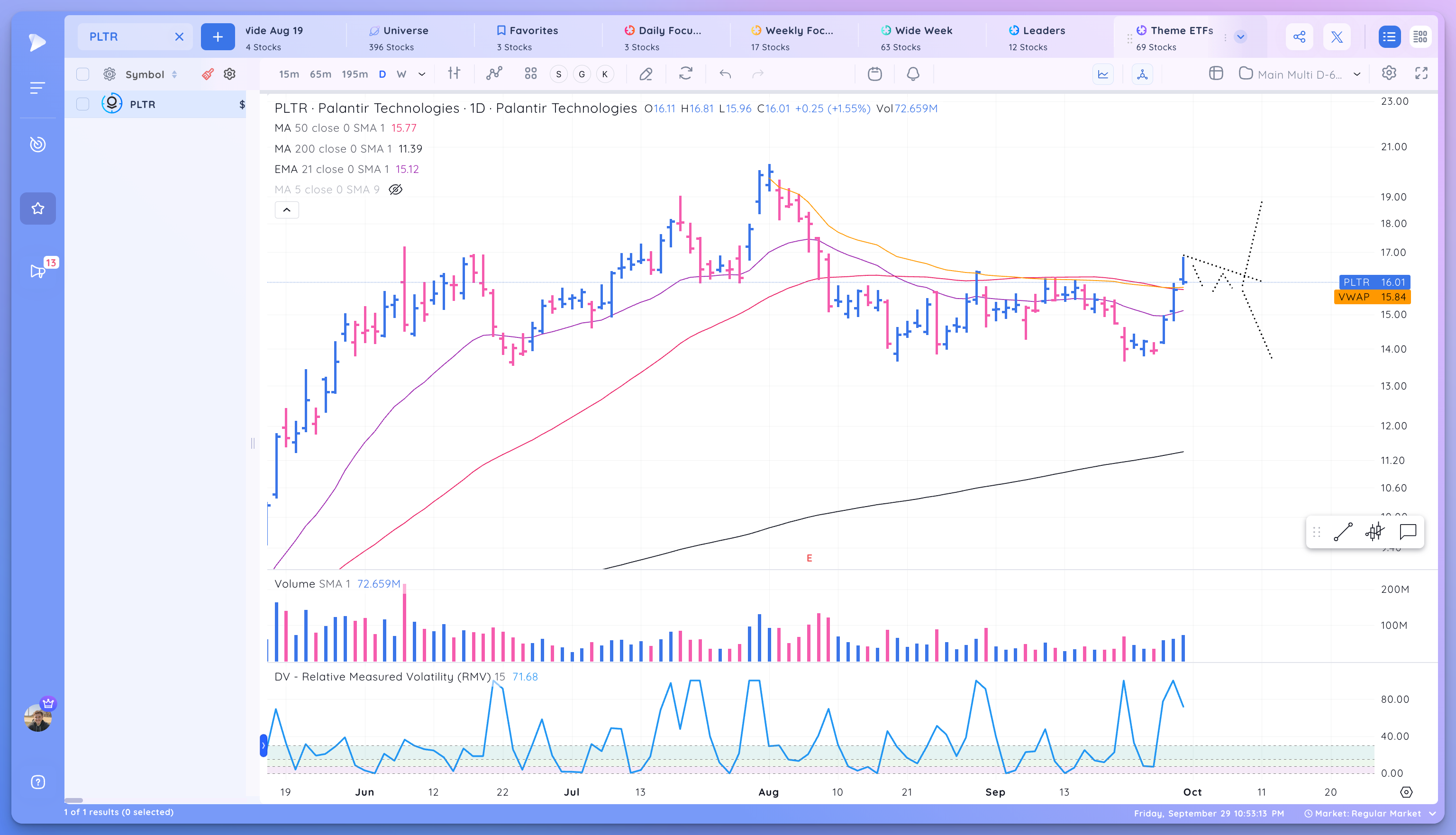The image size is (1456, 835).
Task: Toggle the network nodes view button
Action: 1142,74
